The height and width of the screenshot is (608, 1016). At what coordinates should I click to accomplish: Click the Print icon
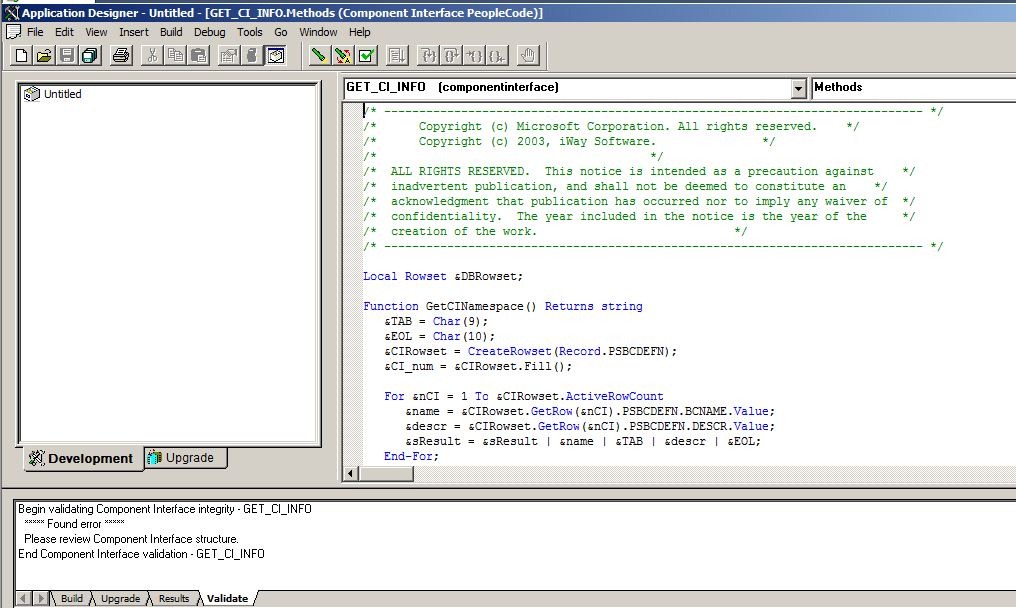click(121, 56)
